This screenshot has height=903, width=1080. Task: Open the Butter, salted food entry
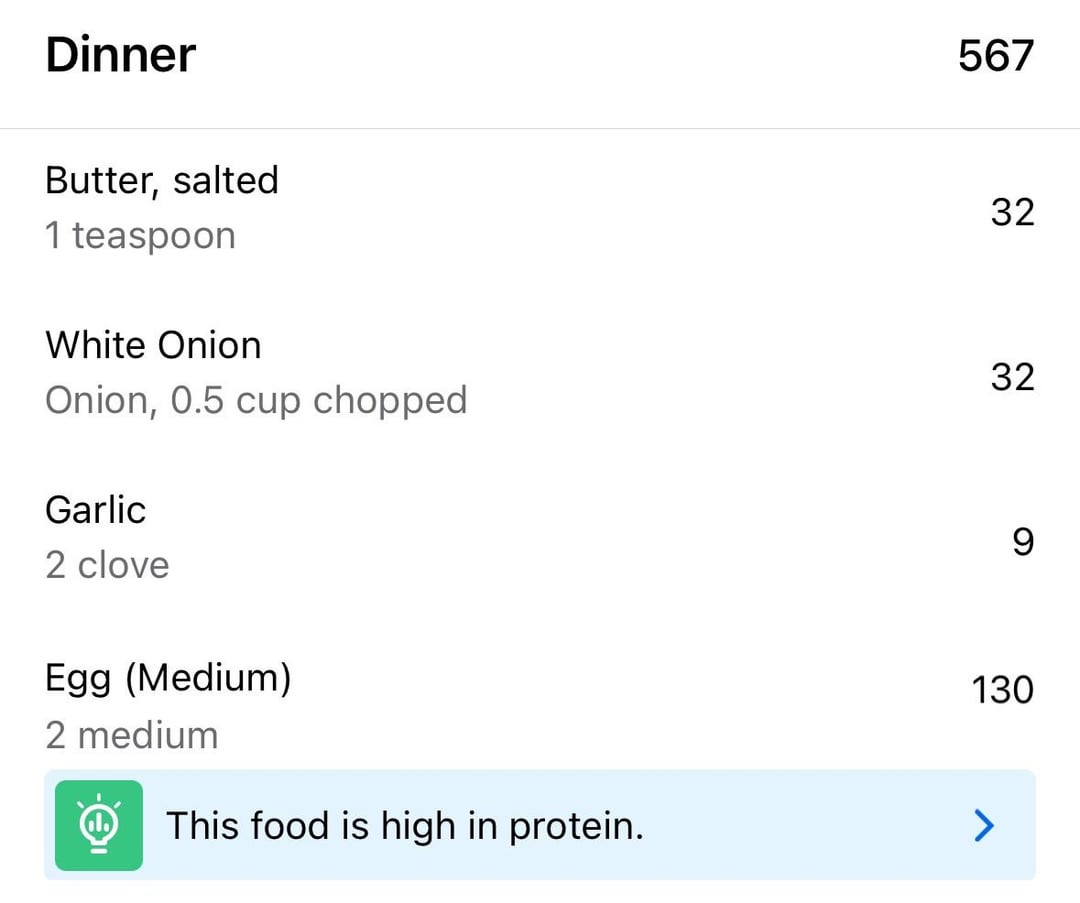(540, 209)
